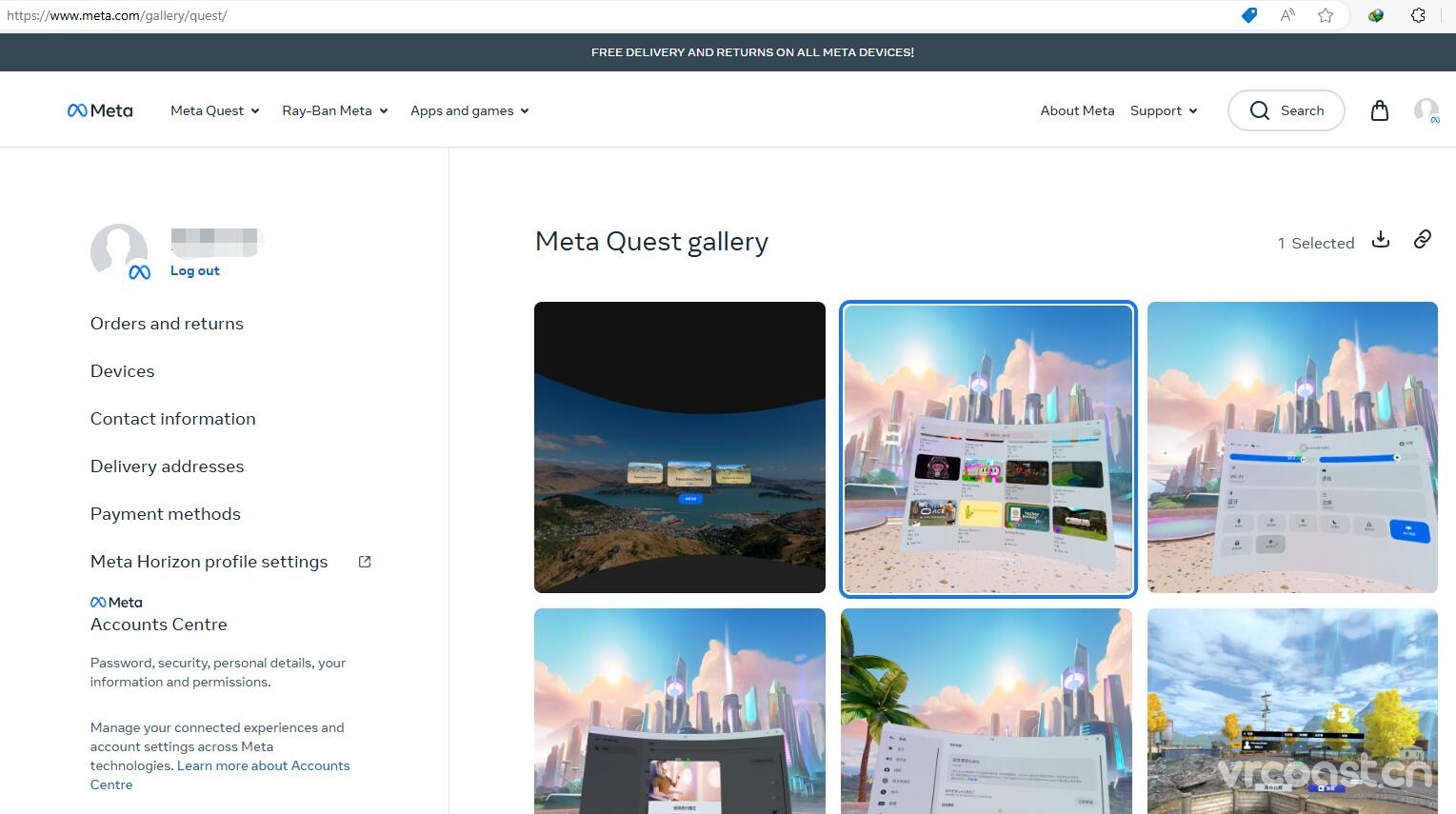The height and width of the screenshot is (814, 1456).
Task: Download the selected gallery item
Action: [1381, 240]
